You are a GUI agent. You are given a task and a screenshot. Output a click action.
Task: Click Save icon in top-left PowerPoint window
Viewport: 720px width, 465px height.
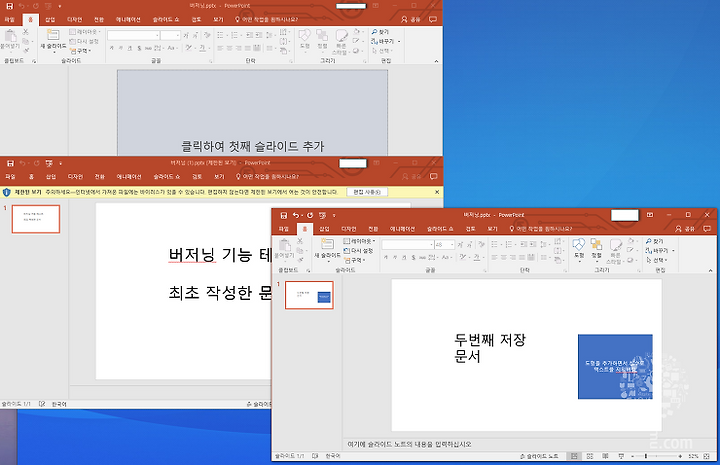9,6
